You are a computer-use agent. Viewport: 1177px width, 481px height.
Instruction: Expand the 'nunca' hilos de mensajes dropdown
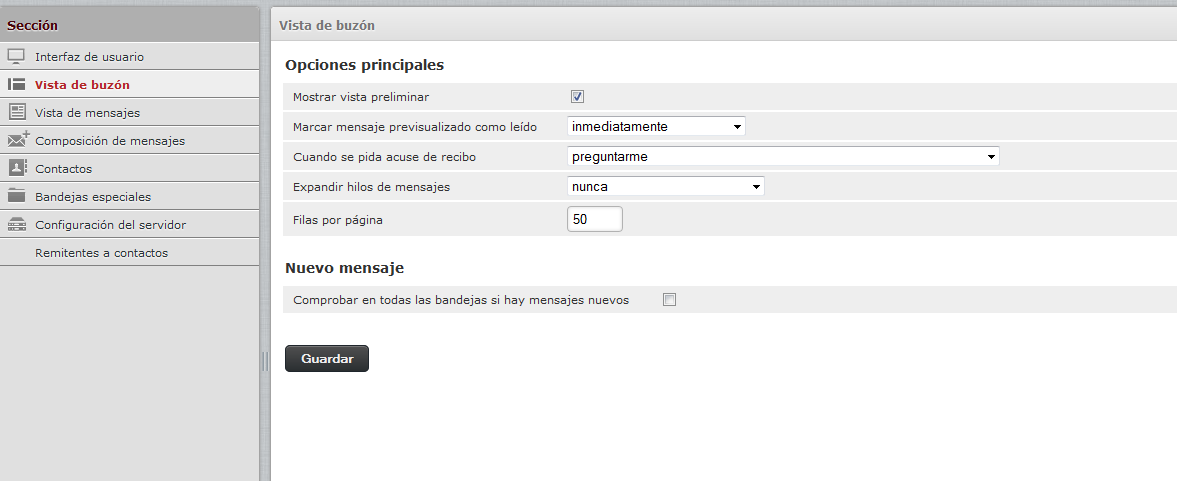(x=666, y=186)
